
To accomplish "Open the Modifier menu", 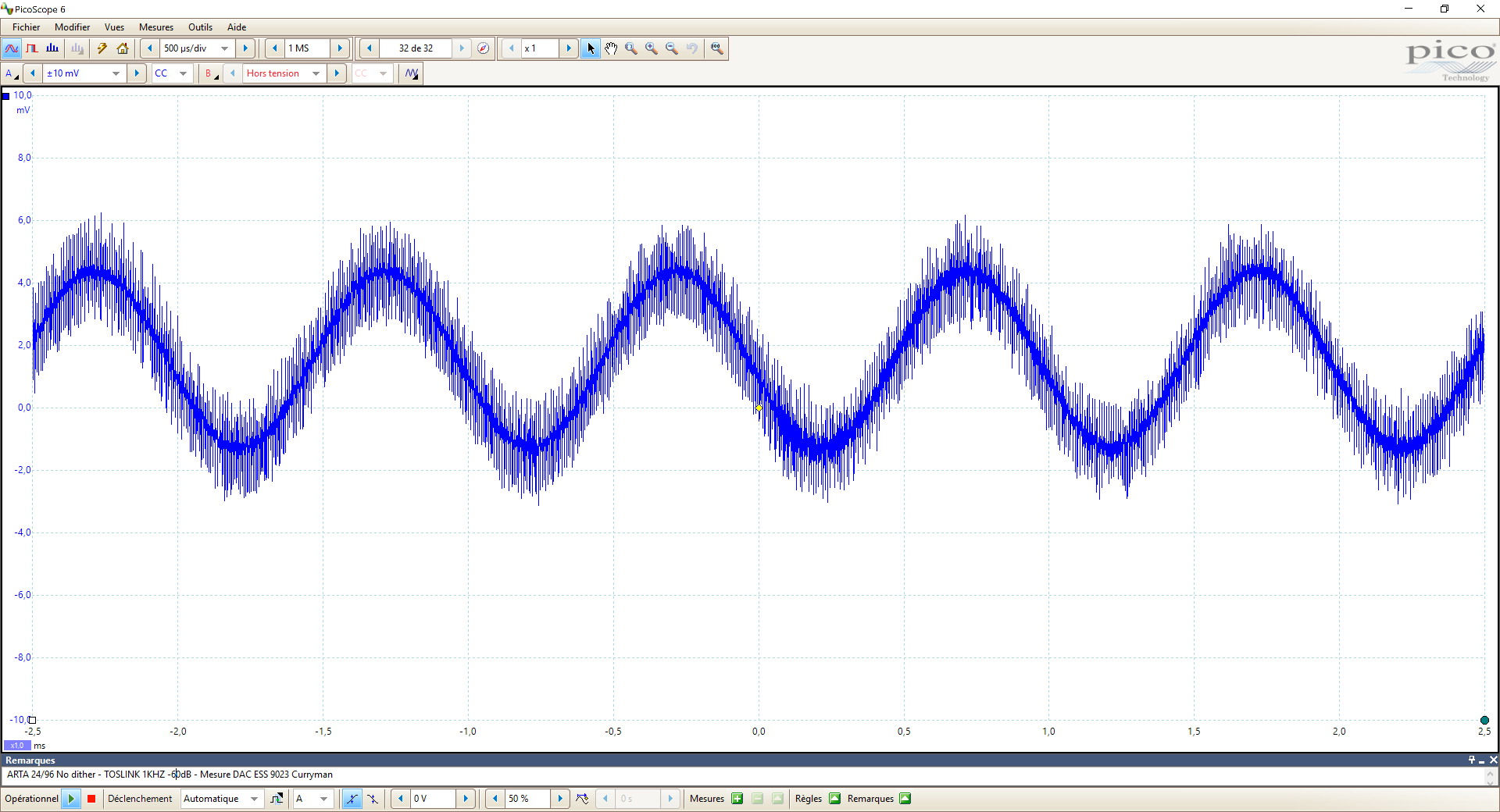I will coord(72,27).
